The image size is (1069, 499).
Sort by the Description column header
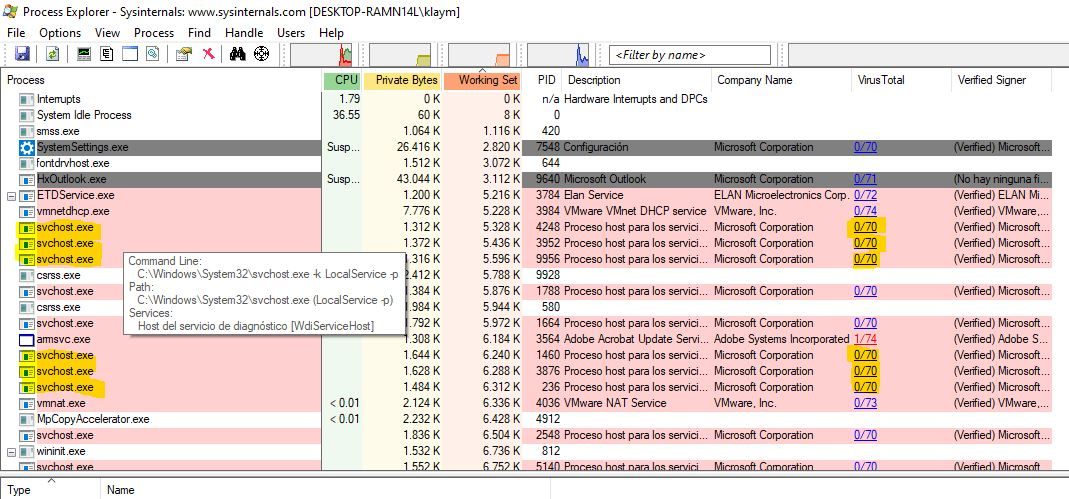637,80
